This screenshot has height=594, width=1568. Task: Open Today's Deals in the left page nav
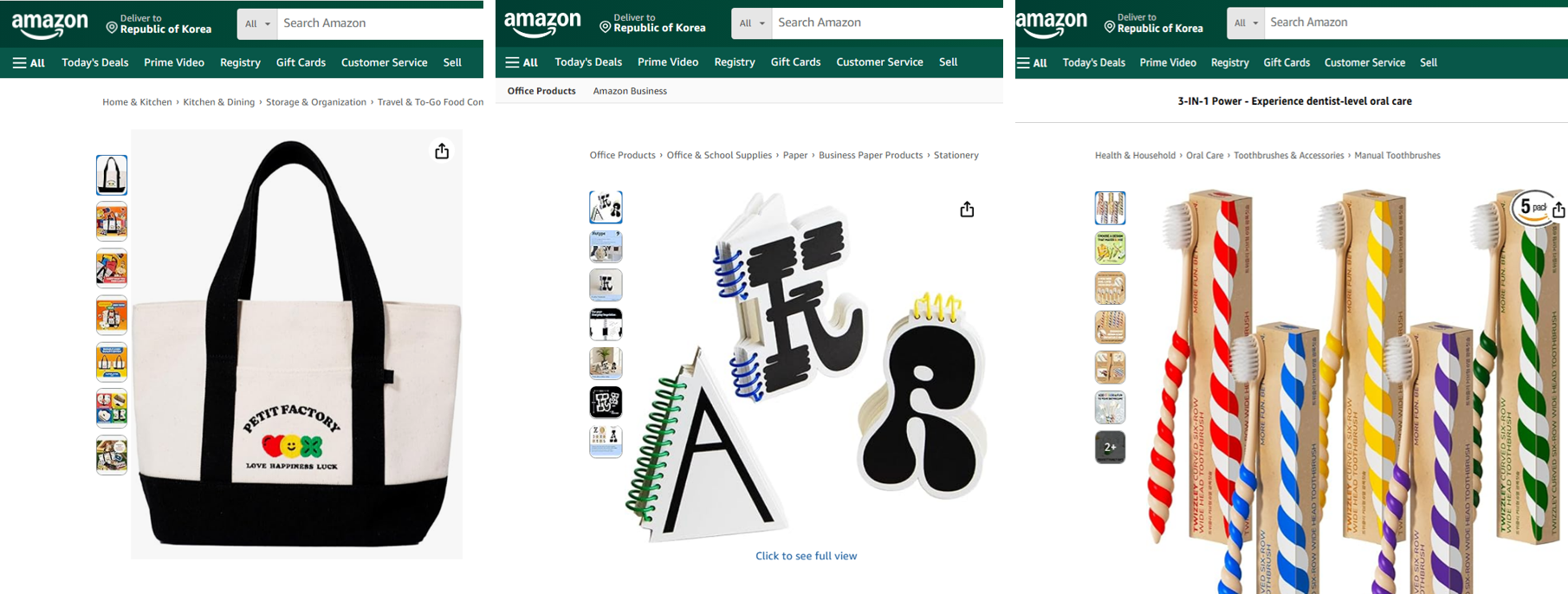click(x=95, y=62)
